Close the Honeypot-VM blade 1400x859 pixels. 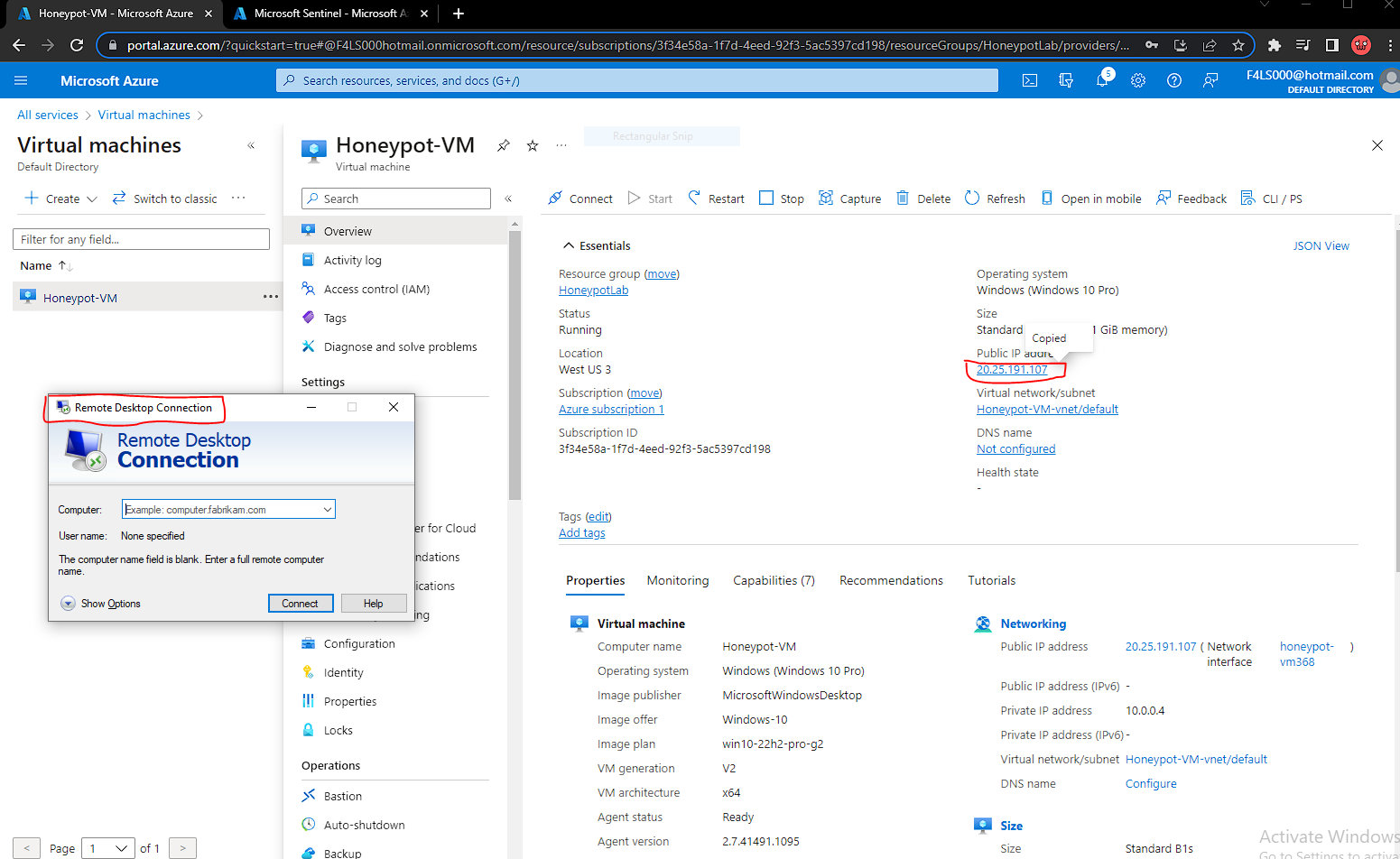(x=1377, y=145)
